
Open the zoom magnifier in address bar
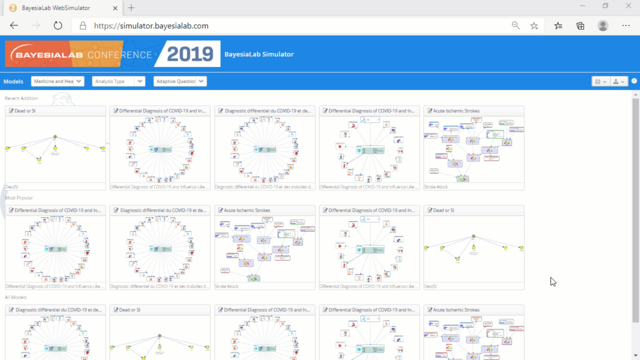coord(516,26)
